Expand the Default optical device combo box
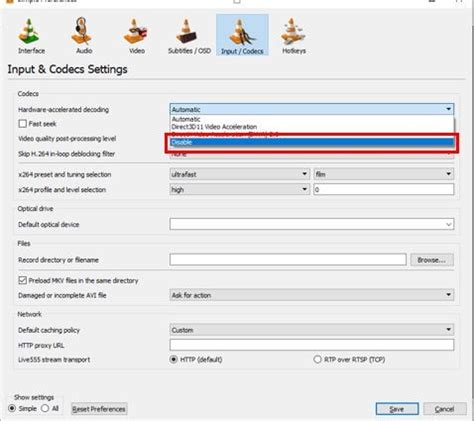This screenshot has height=421, width=474. point(312,224)
